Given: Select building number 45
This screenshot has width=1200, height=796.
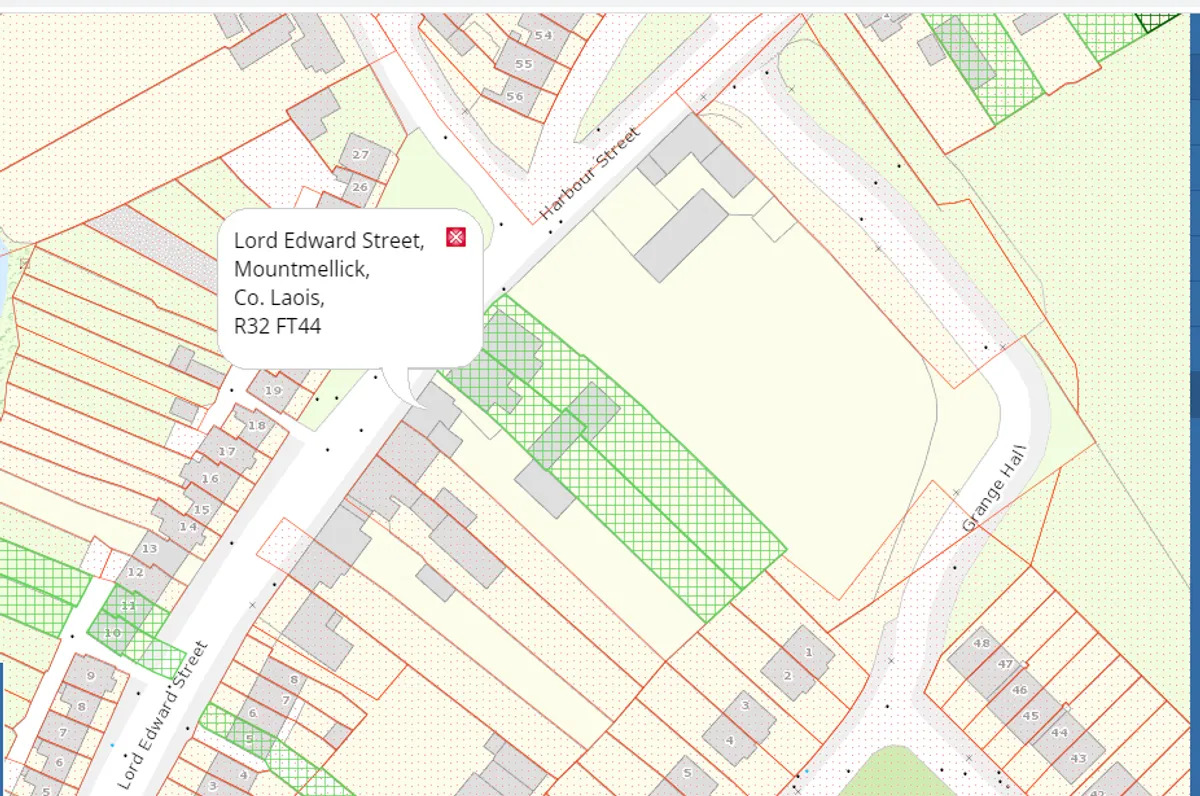Looking at the screenshot, I should click(x=1030, y=716).
